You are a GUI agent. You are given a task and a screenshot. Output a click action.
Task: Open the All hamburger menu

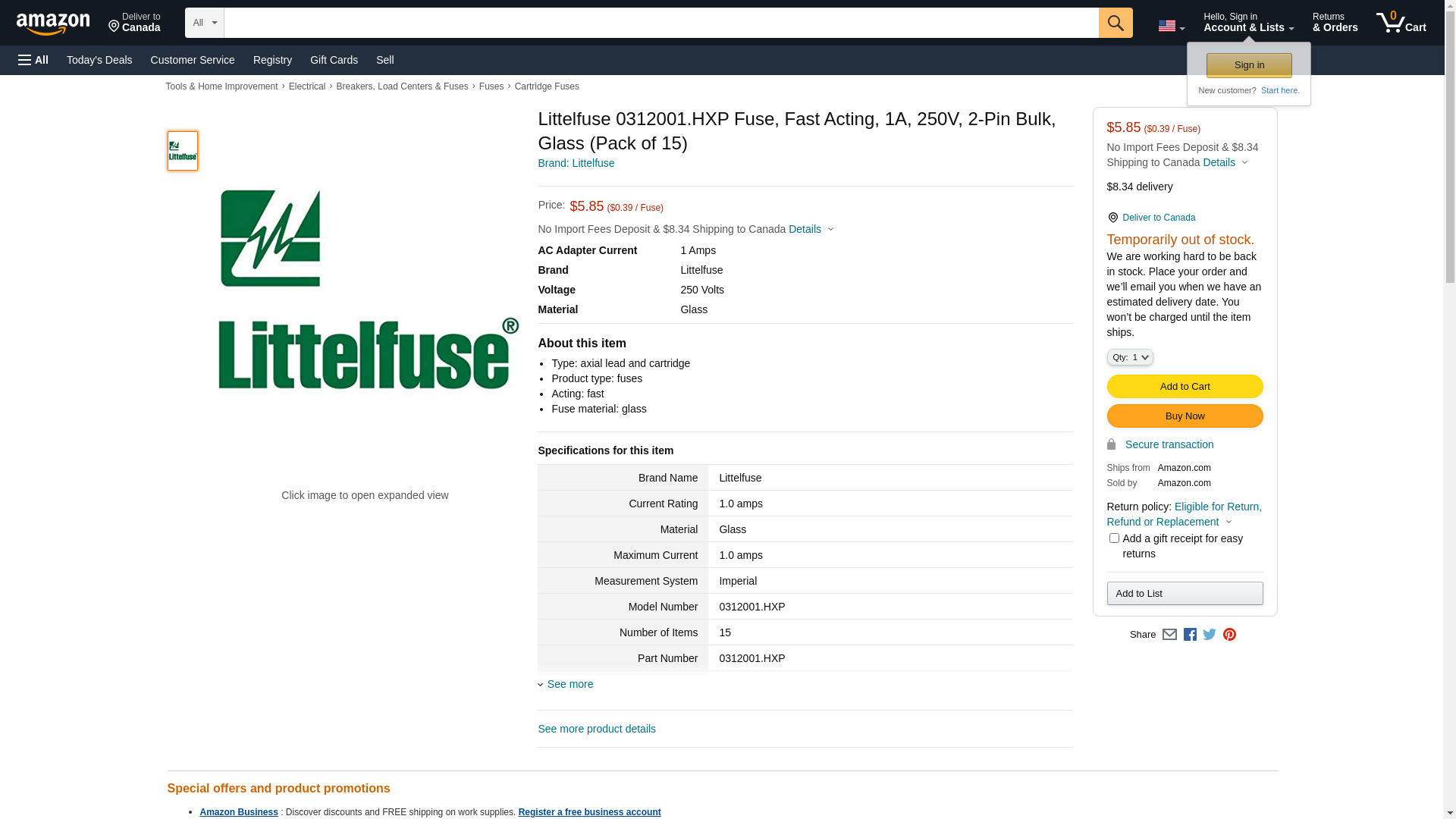(33, 60)
